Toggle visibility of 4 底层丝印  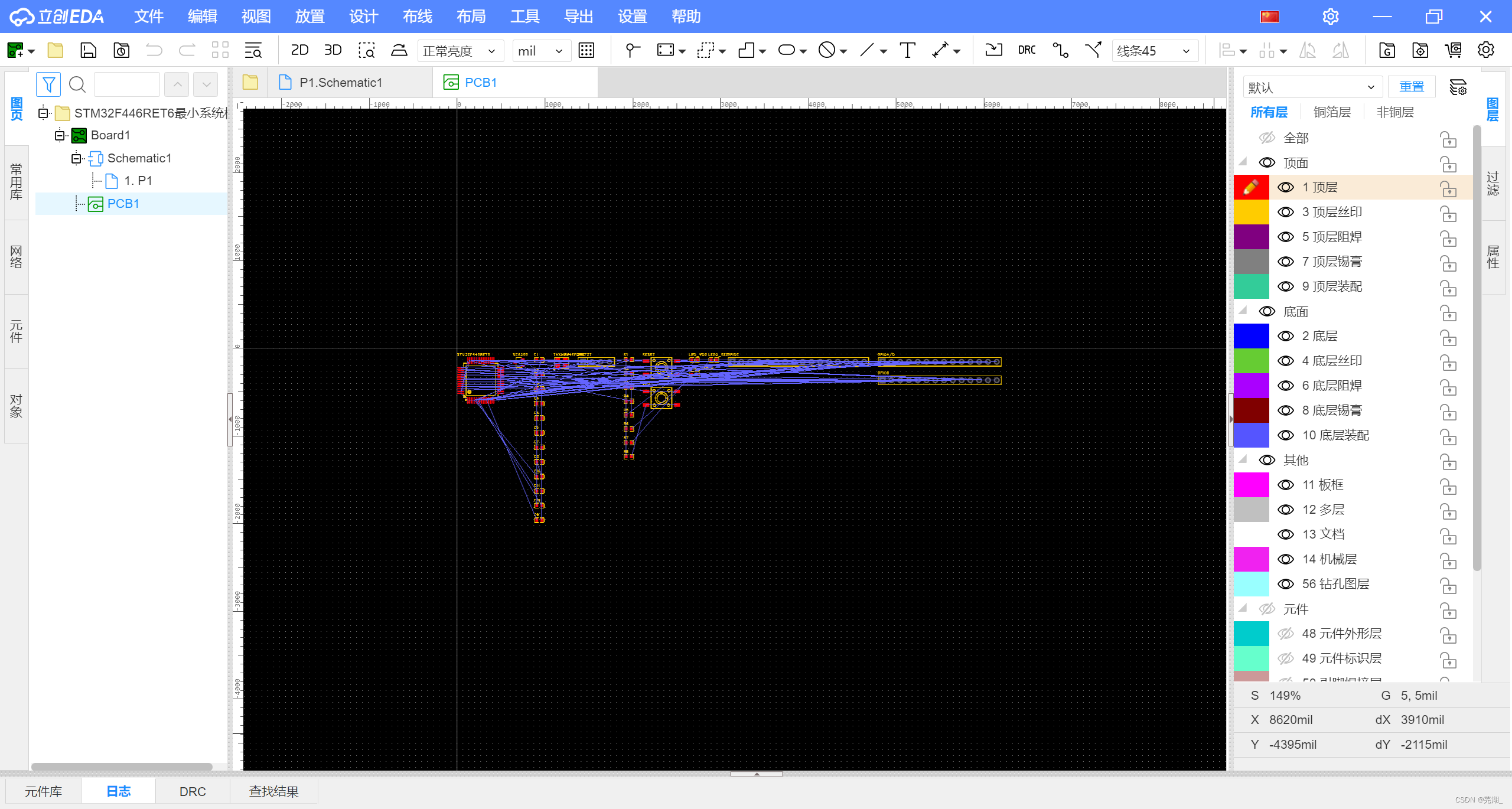click(1286, 361)
